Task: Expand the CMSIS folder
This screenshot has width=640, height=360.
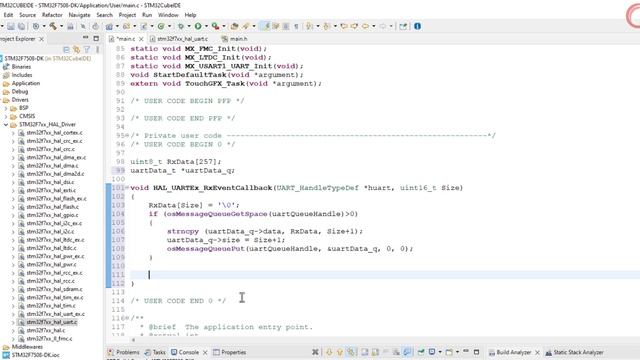Action: (x=6, y=116)
